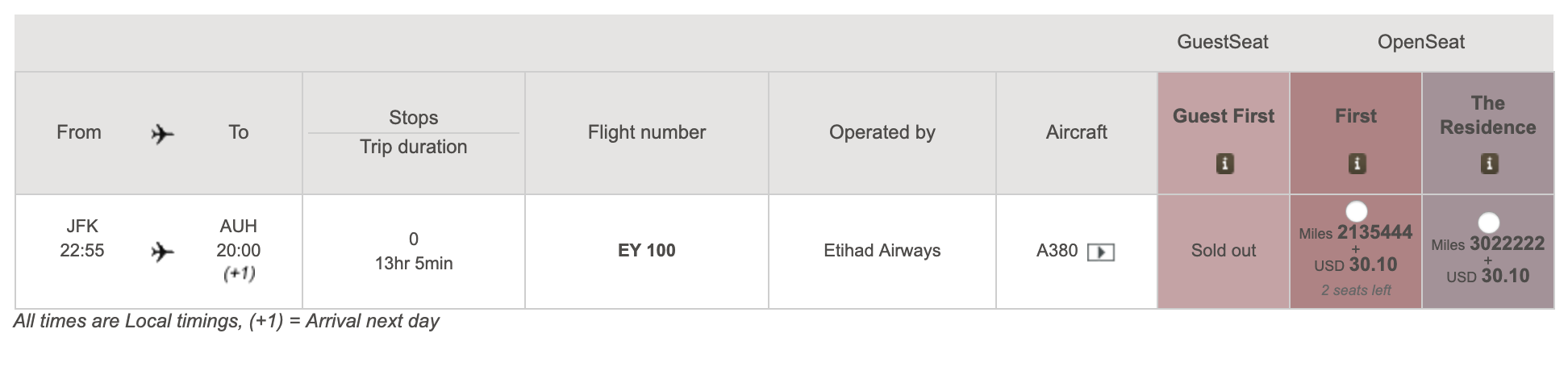
Task: Select The Residence fare radio button
Action: click(1488, 223)
